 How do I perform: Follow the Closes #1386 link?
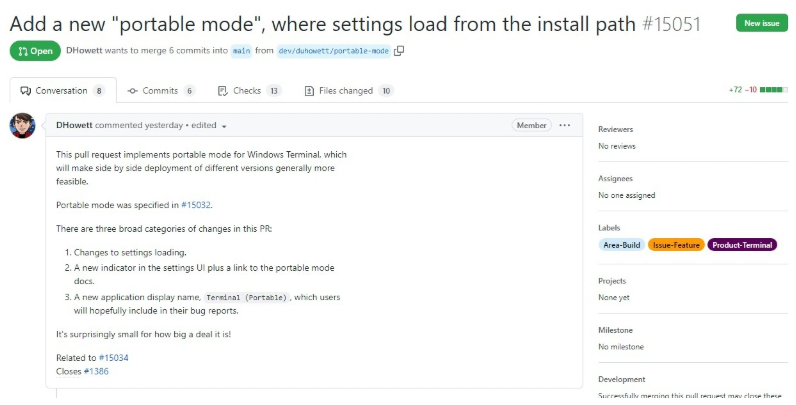(x=98, y=371)
